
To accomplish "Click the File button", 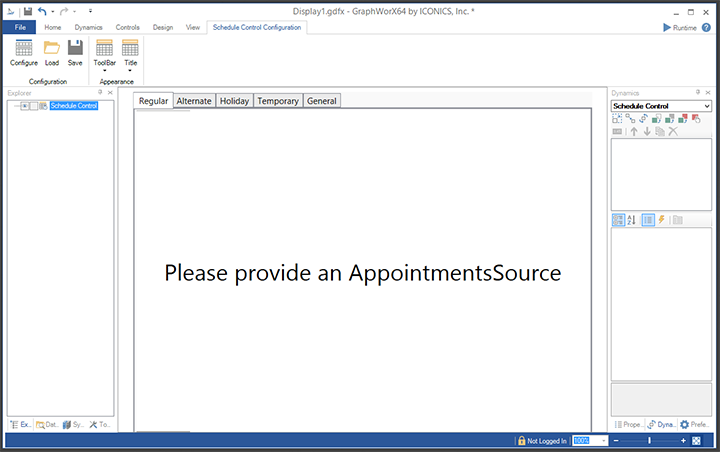I will [20, 27].
